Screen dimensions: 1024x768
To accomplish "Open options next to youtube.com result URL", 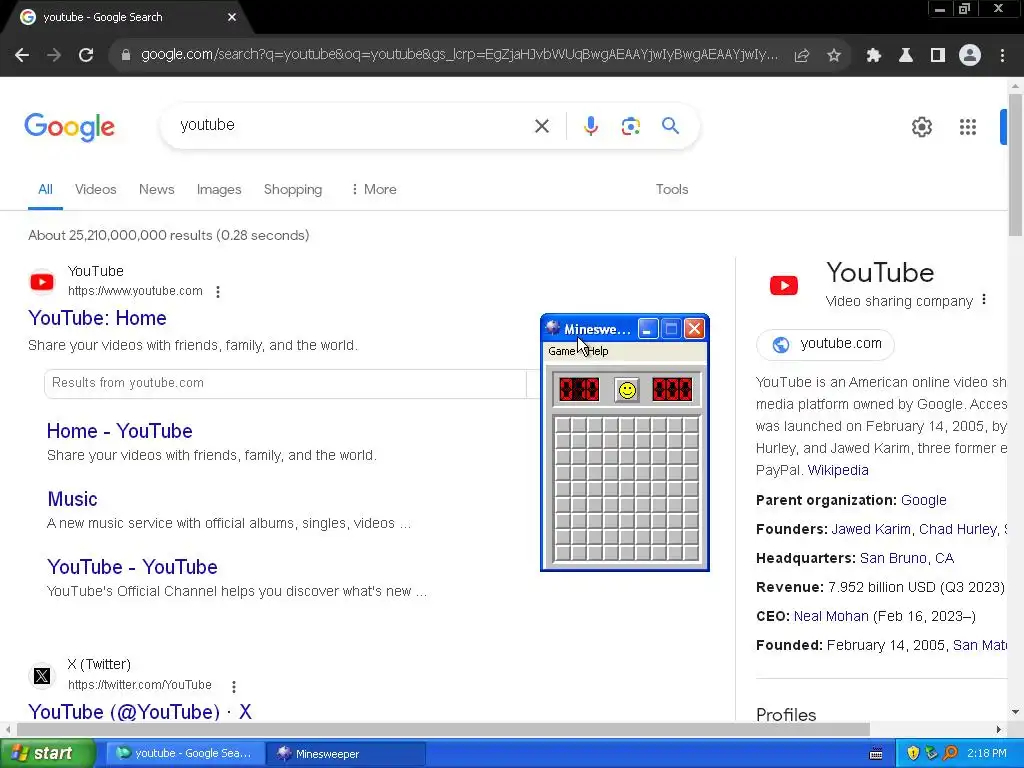I will pos(218,292).
